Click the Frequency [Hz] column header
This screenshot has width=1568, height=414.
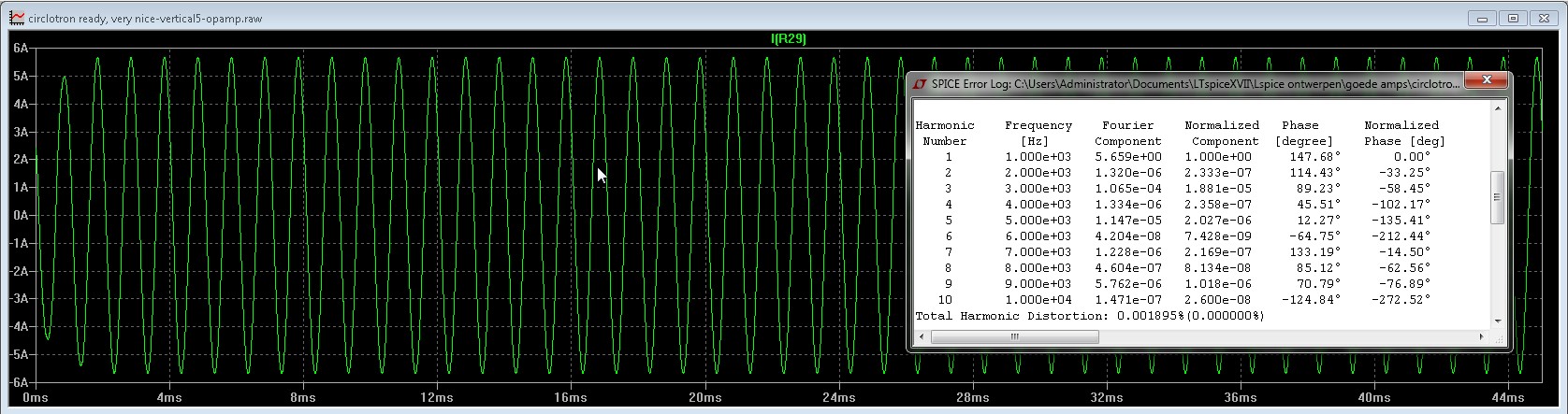point(1038,133)
